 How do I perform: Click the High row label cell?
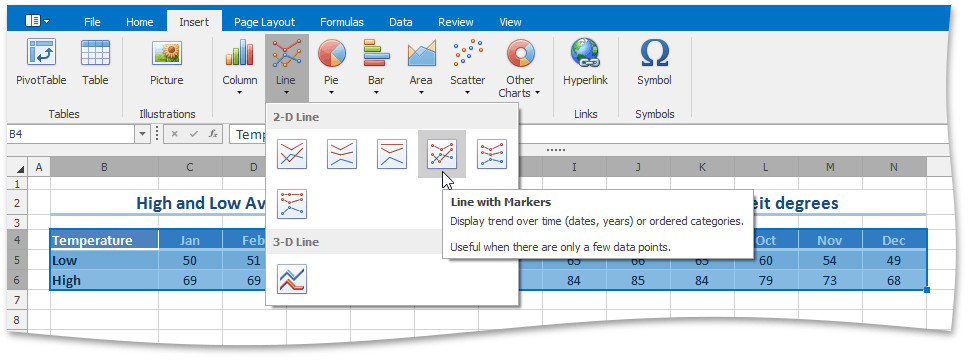click(104, 280)
